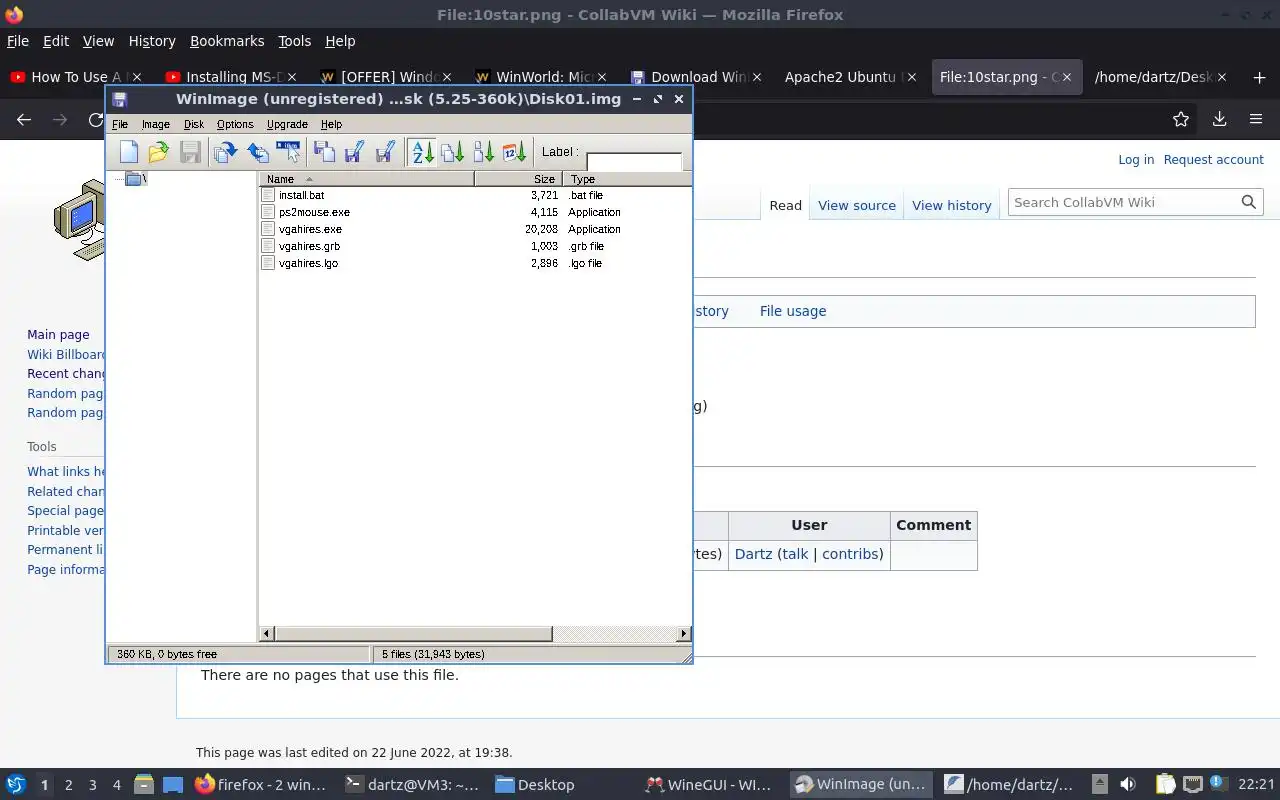The image size is (1280, 800).
Task: Click the toolbar icon showing a mouse cursor
Action: pyautogui.click(x=288, y=152)
